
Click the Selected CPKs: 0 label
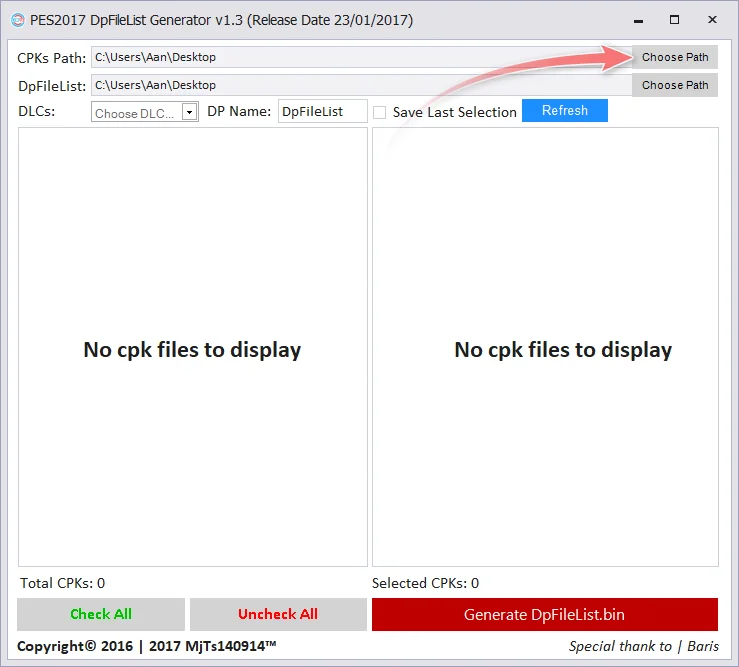point(425,583)
